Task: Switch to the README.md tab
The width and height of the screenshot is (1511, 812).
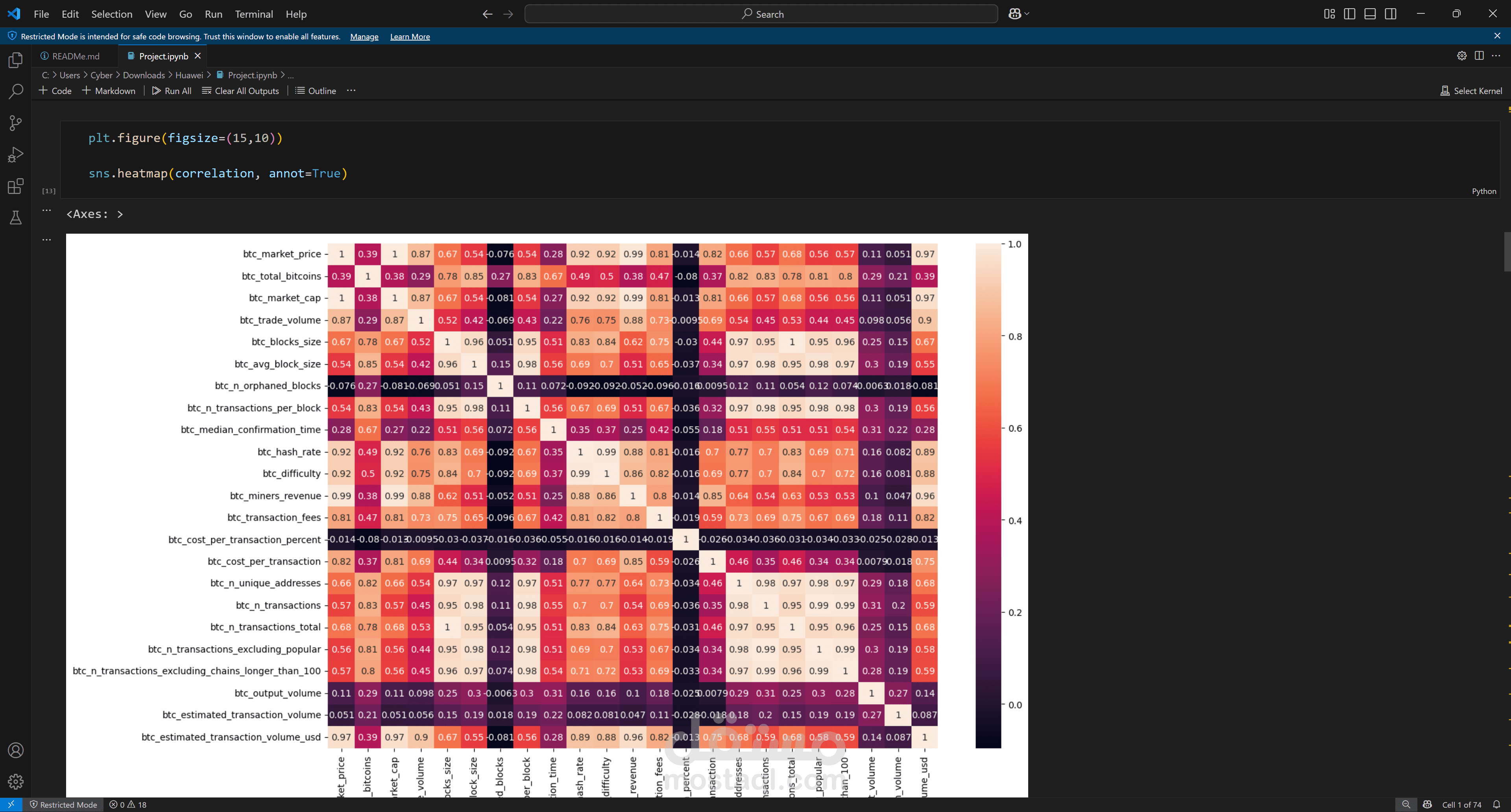Action: coord(76,56)
